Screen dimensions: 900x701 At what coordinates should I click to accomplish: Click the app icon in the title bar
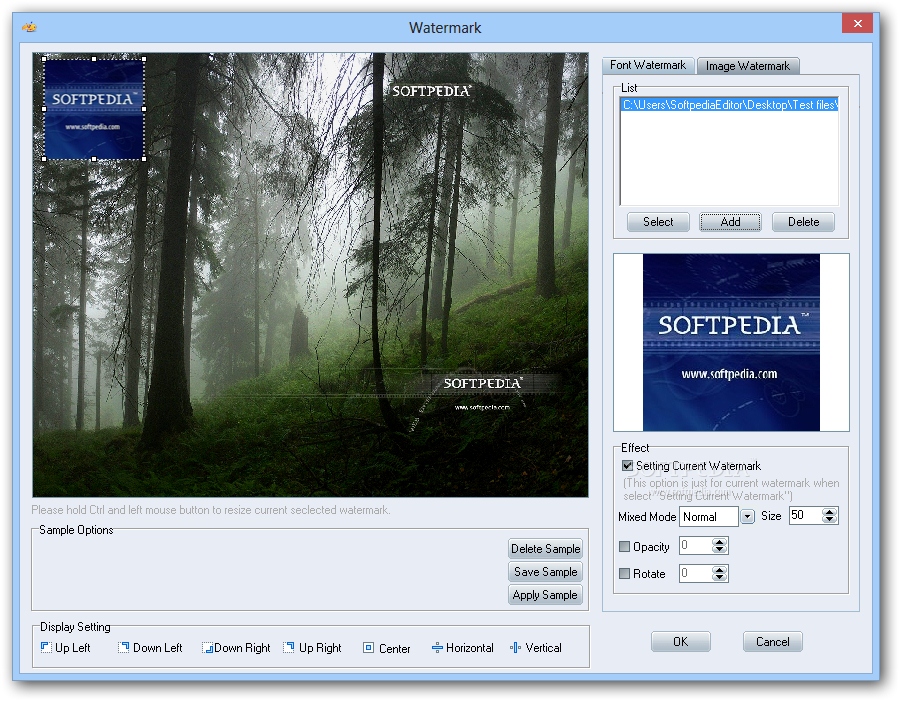29,27
